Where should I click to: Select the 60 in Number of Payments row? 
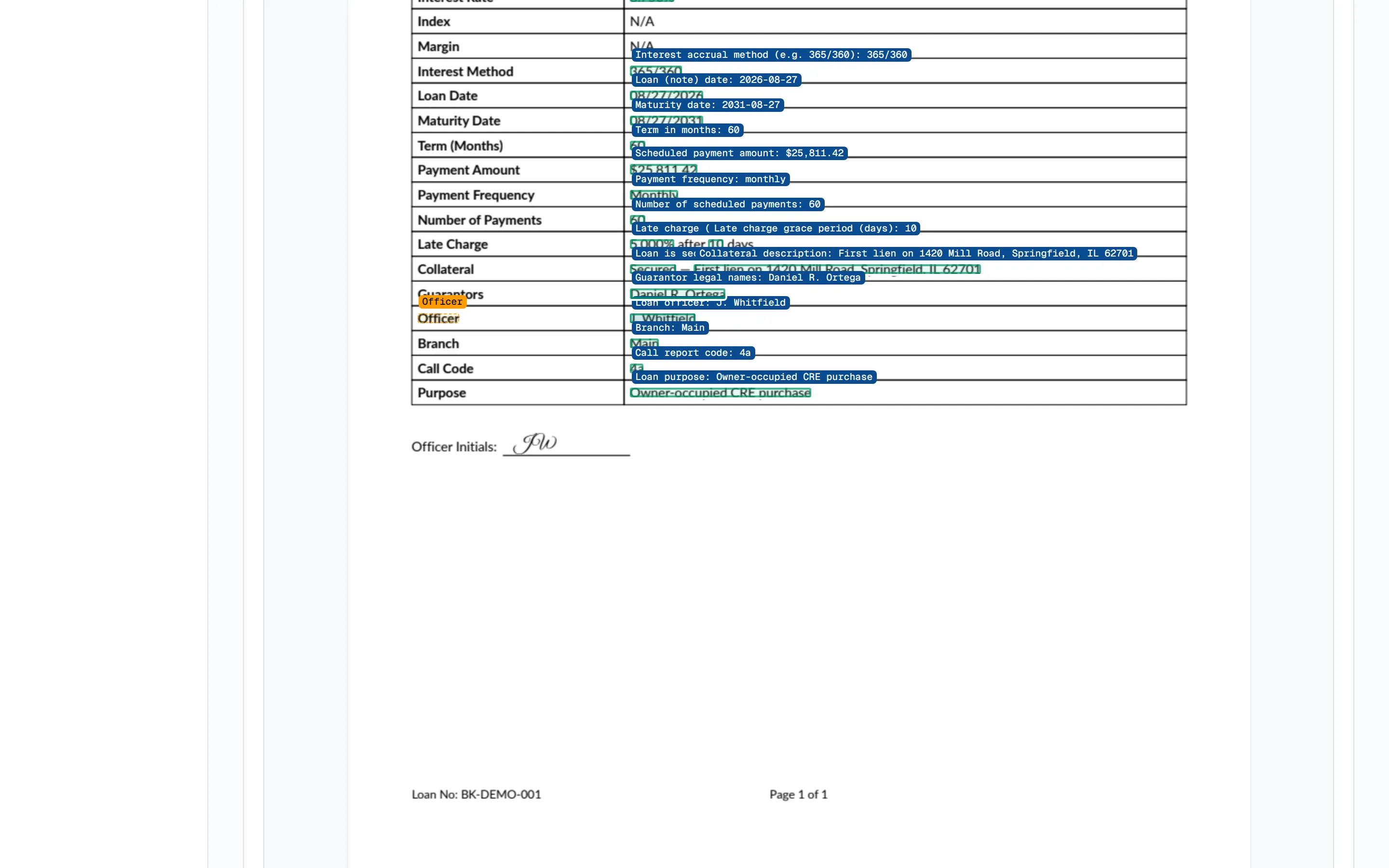point(637,220)
